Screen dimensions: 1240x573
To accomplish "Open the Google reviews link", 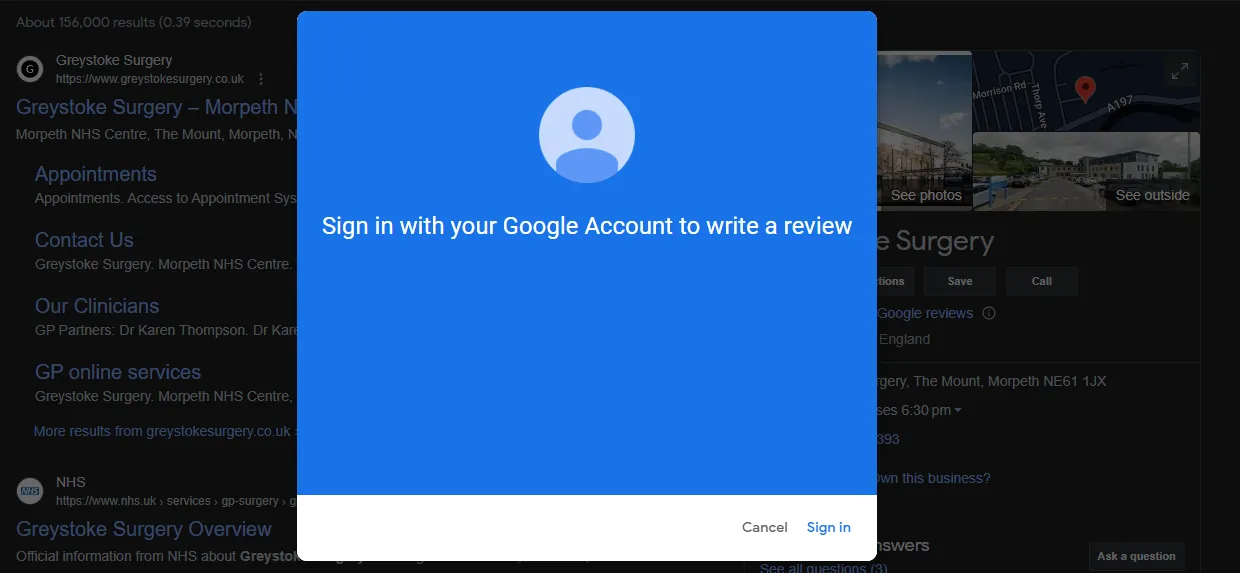I will pos(925,313).
